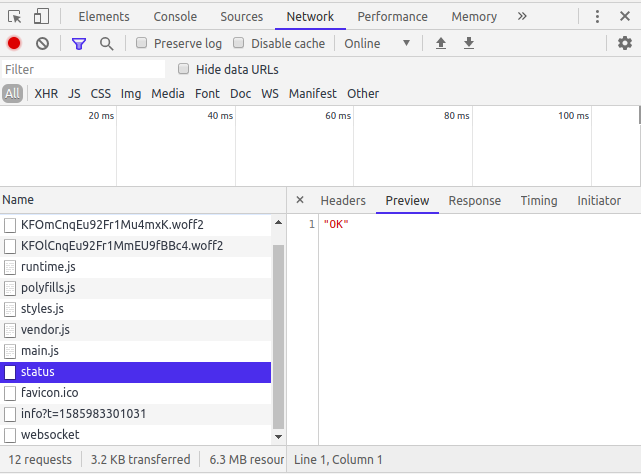Image resolution: width=641 pixels, height=474 pixels.
Task: Select info?t=1585983301031 request
Action: pos(135,414)
